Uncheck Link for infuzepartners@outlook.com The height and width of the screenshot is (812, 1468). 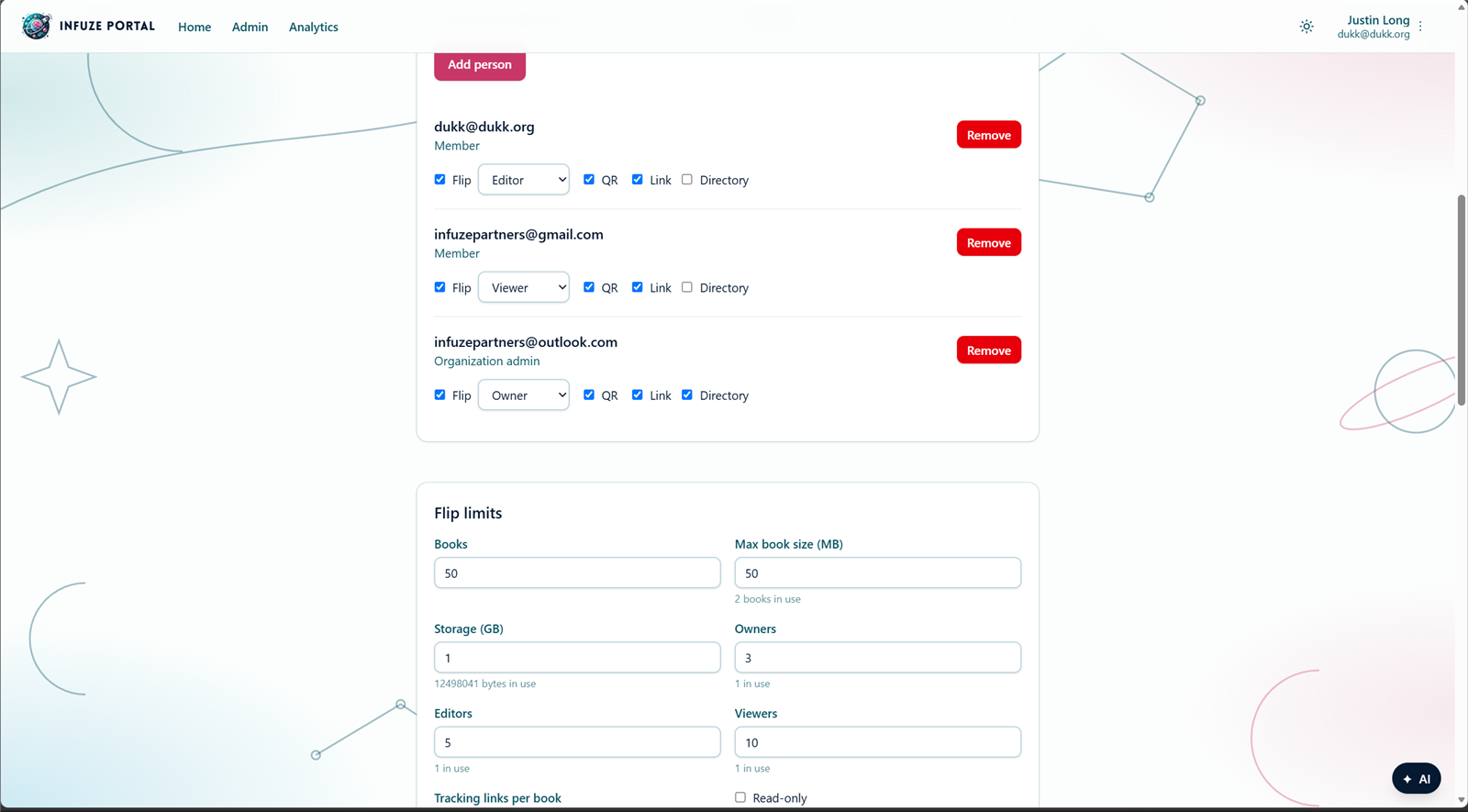(638, 395)
